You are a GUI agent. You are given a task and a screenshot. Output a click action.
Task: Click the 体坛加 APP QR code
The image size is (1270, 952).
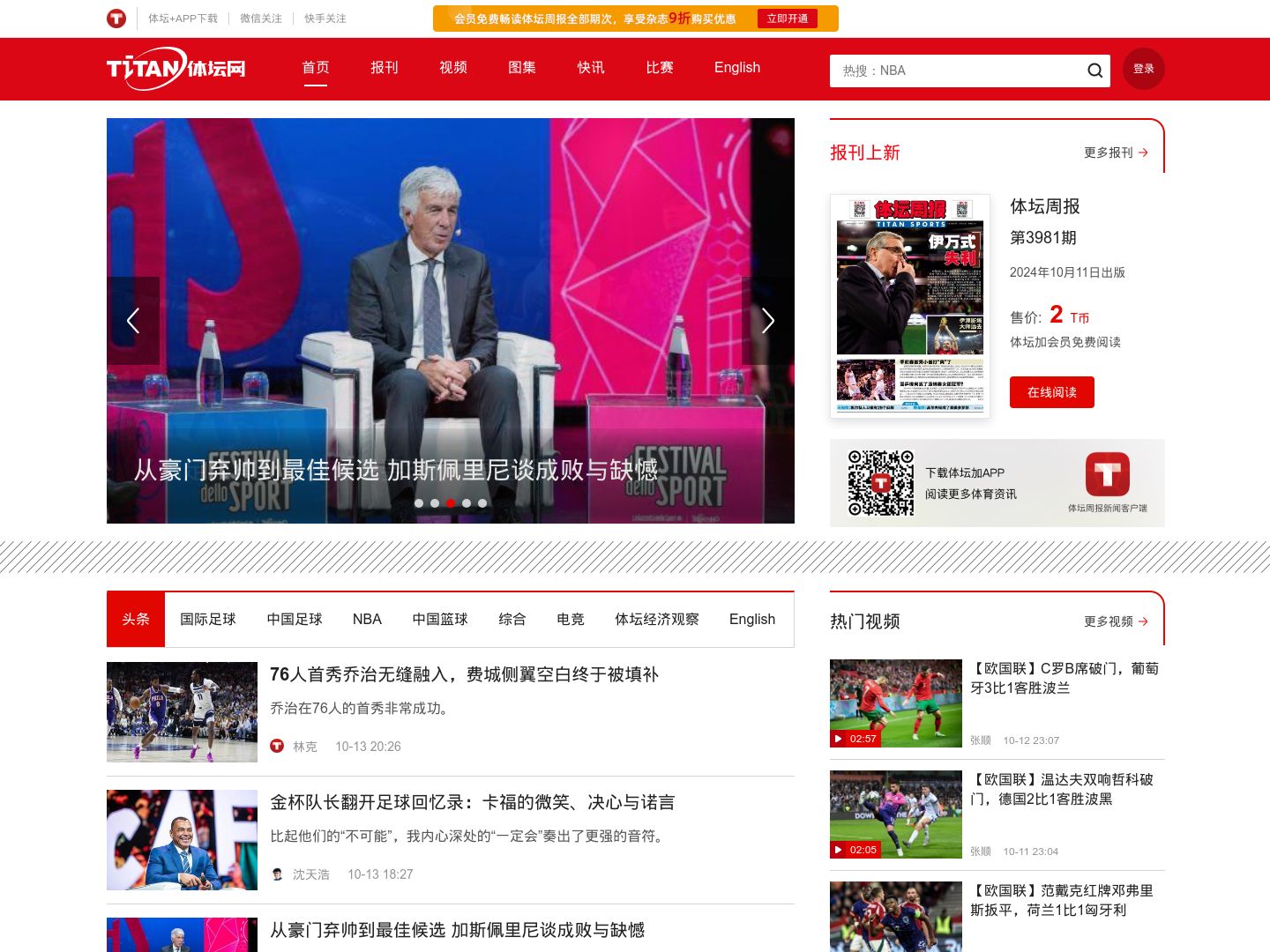[881, 483]
